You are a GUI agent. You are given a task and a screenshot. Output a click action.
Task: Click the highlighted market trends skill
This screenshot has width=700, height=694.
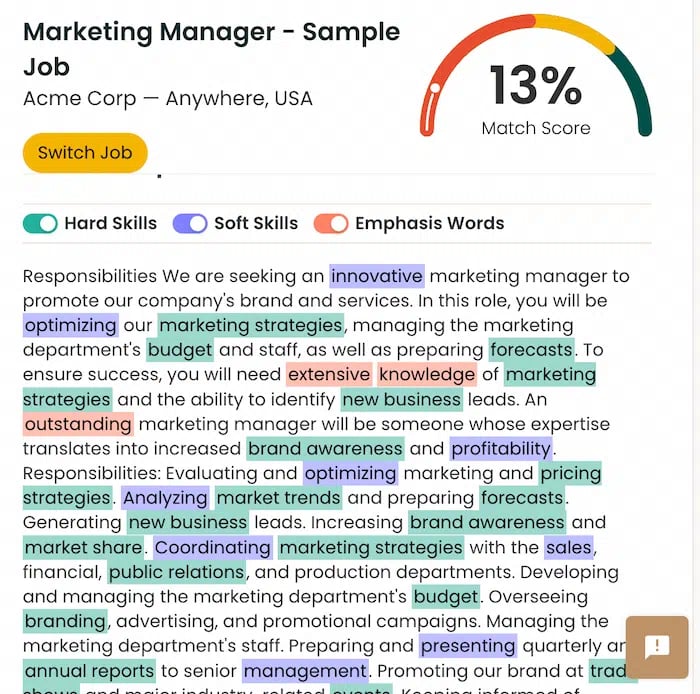pyautogui.click(x=279, y=498)
